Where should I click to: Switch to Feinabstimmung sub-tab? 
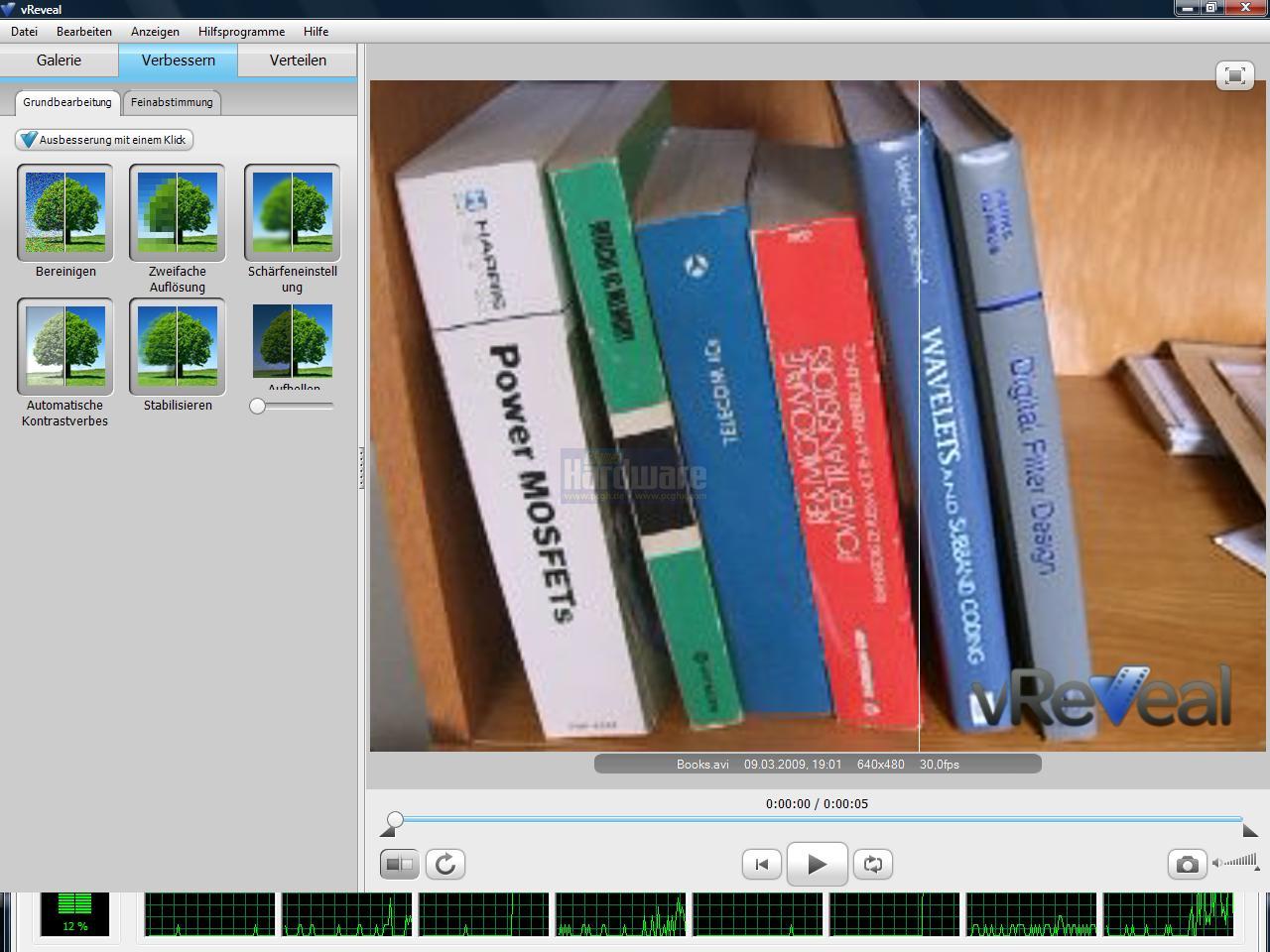tap(172, 102)
